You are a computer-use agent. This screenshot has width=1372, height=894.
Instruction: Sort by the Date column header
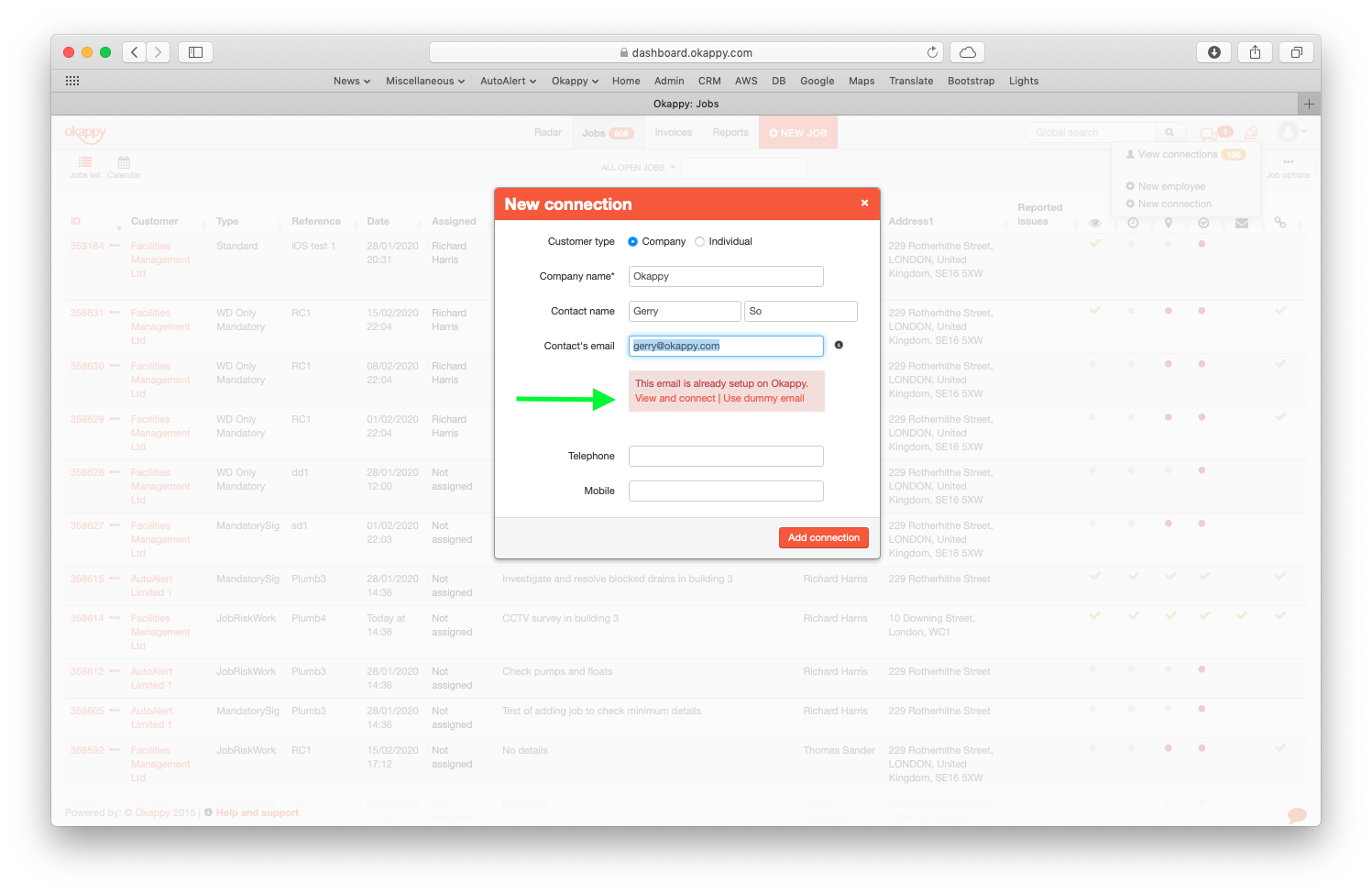click(x=378, y=221)
